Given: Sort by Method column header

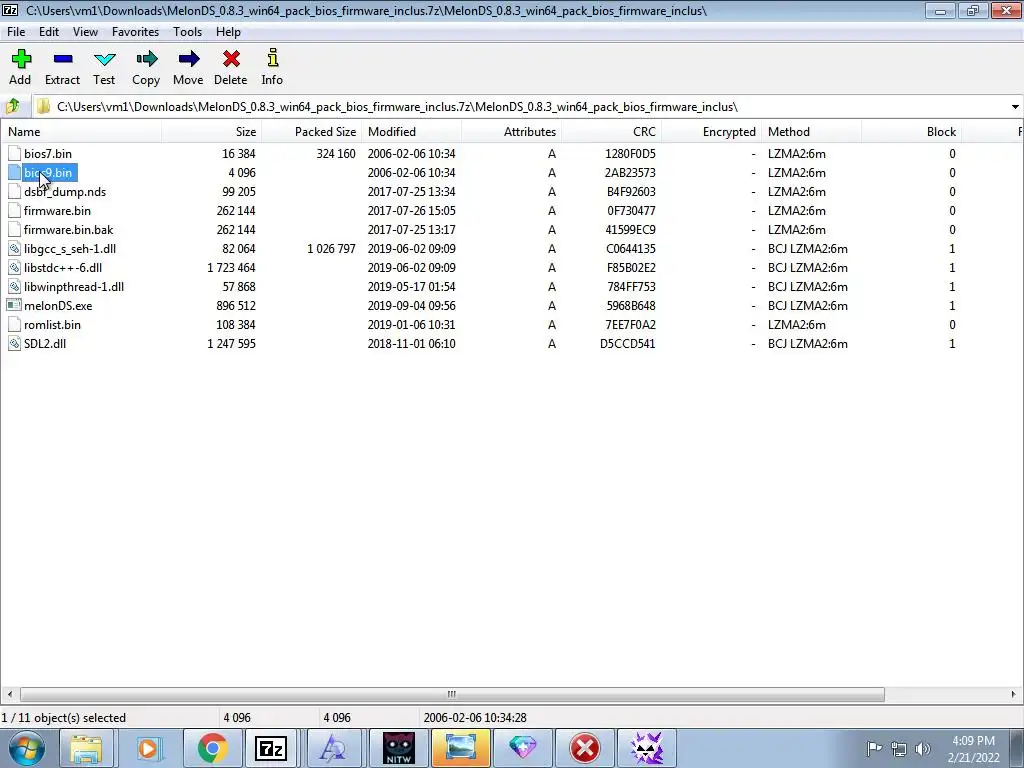Looking at the screenshot, I should [x=811, y=131].
